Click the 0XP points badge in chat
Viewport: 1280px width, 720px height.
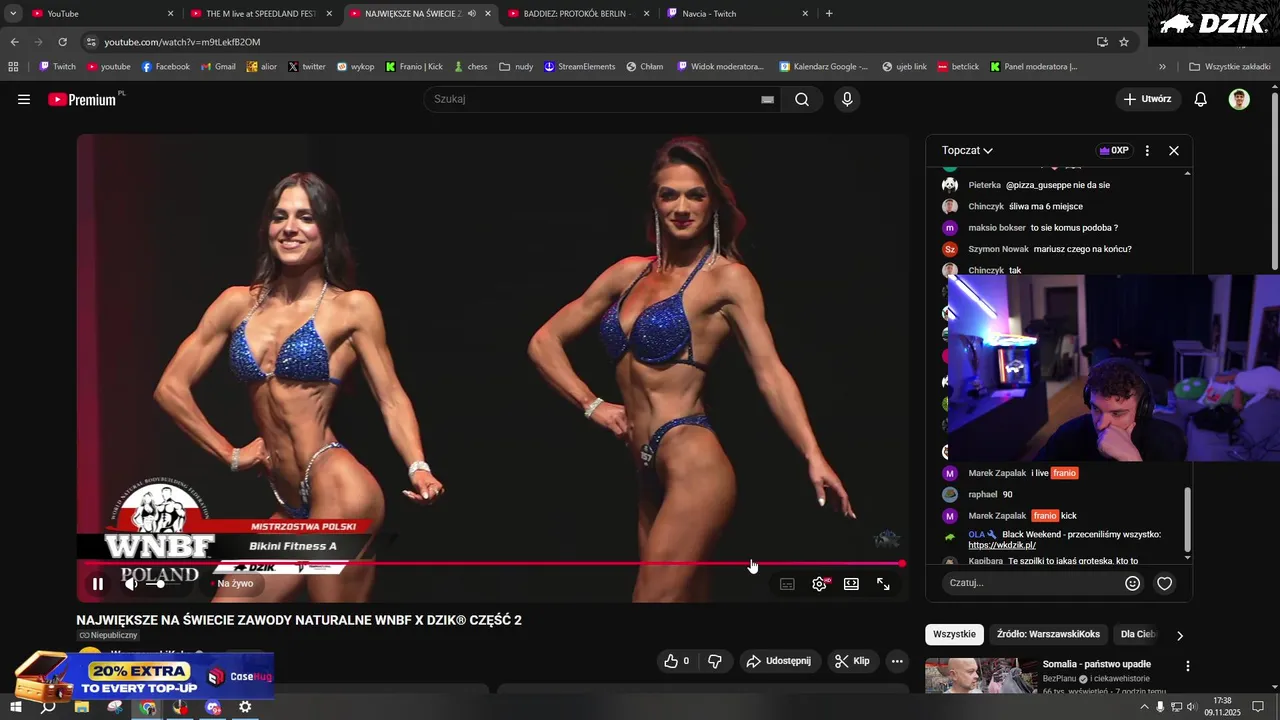pyautogui.click(x=1114, y=150)
